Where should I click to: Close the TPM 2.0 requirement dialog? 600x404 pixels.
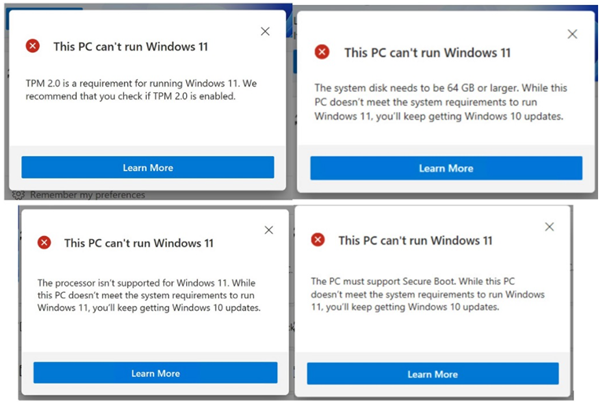point(265,31)
